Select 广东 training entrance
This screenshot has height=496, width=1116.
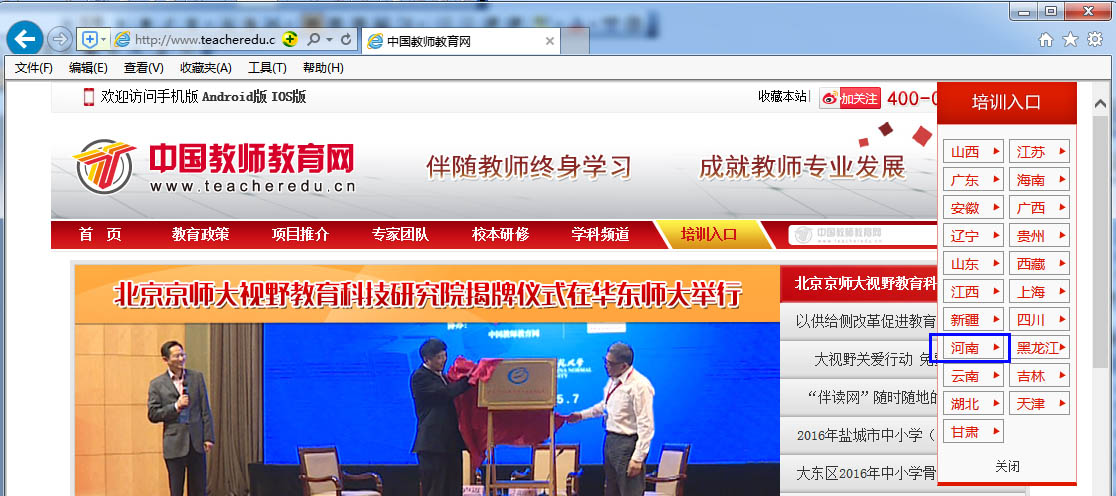click(973, 180)
